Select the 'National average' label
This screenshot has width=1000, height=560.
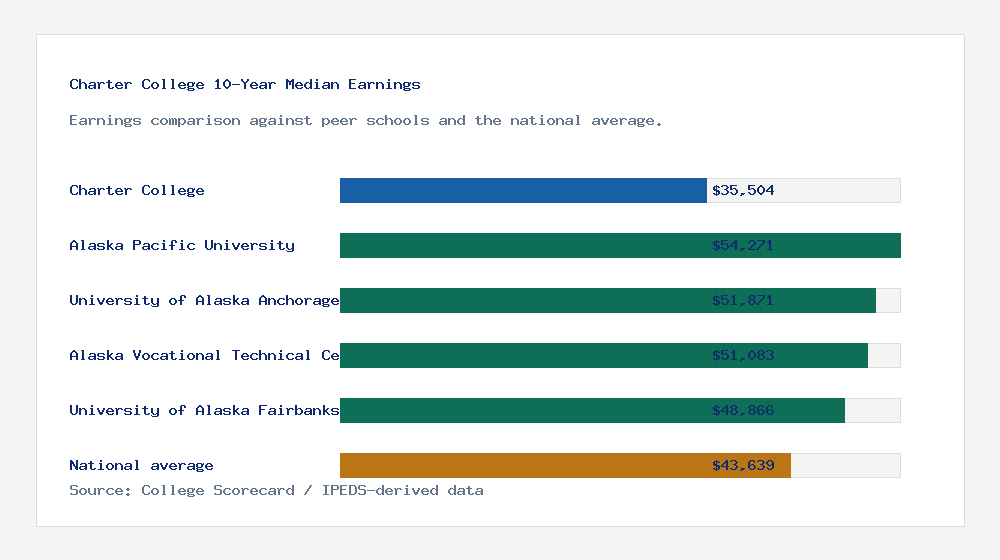[x=141, y=465]
